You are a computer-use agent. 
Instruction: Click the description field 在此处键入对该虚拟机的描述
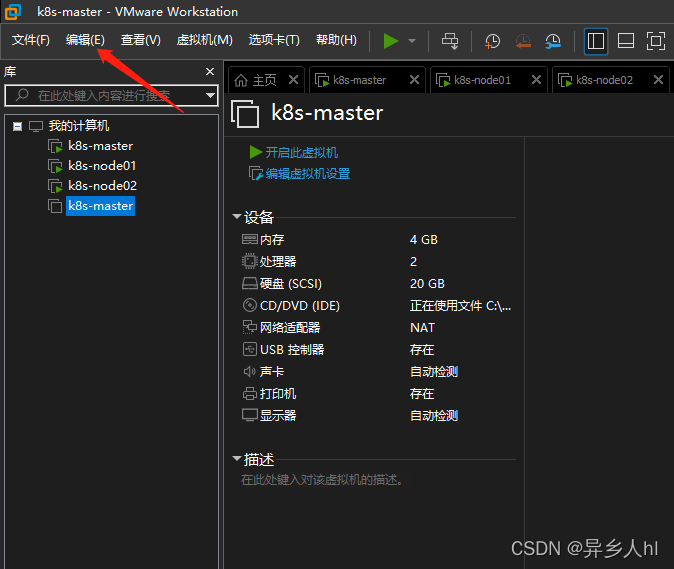coord(322,480)
